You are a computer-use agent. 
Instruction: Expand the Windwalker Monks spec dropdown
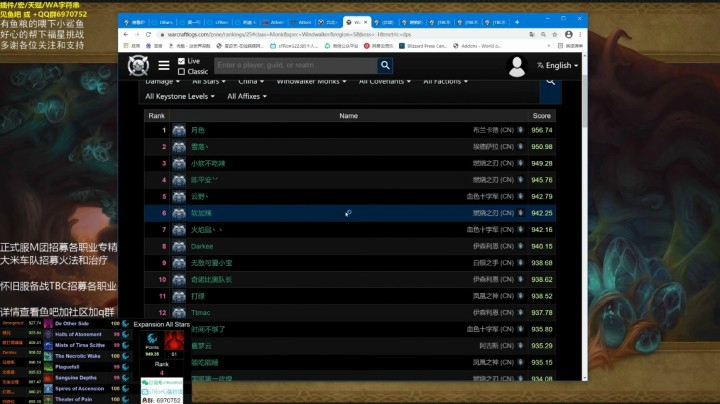click(x=311, y=82)
